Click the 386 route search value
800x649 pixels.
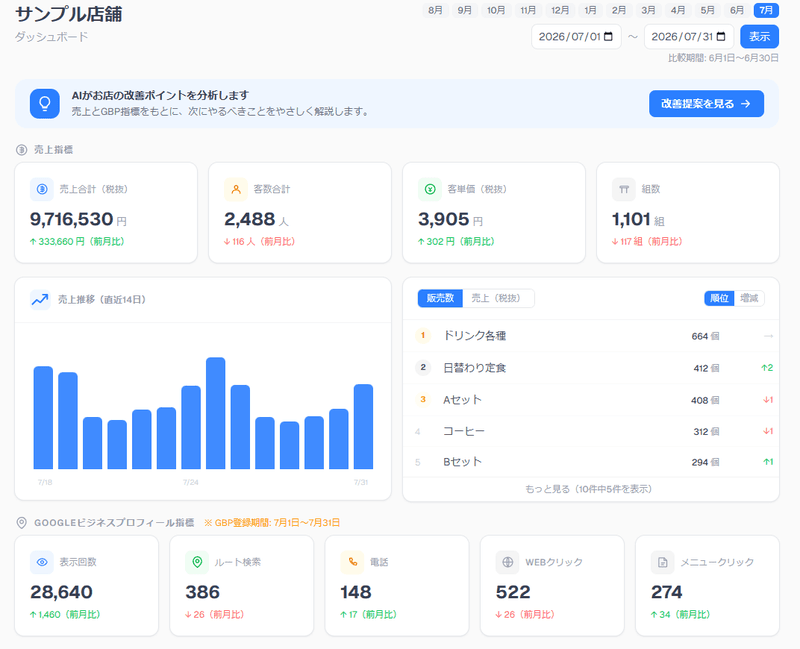coord(203,592)
